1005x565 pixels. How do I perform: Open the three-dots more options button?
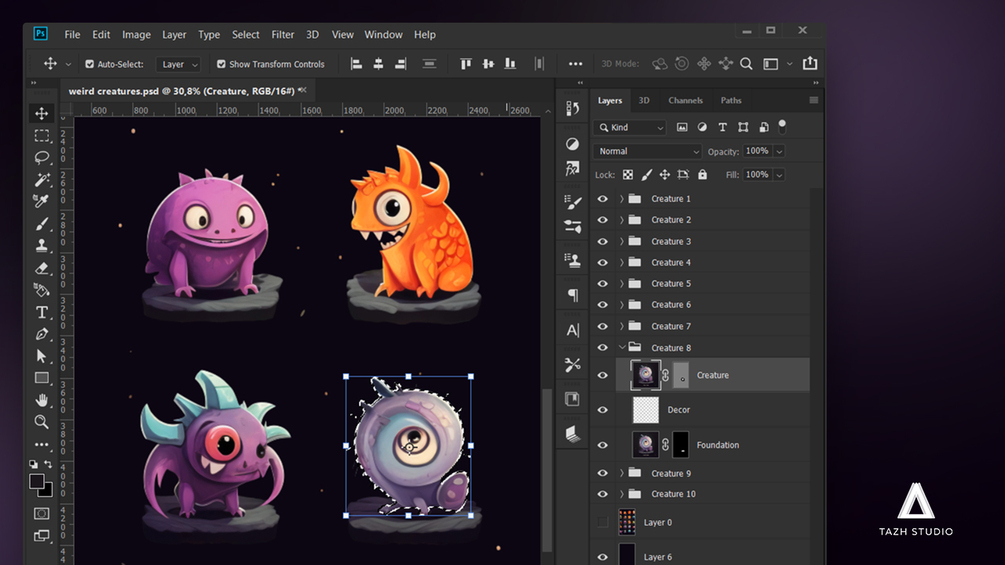pyautogui.click(x=575, y=64)
